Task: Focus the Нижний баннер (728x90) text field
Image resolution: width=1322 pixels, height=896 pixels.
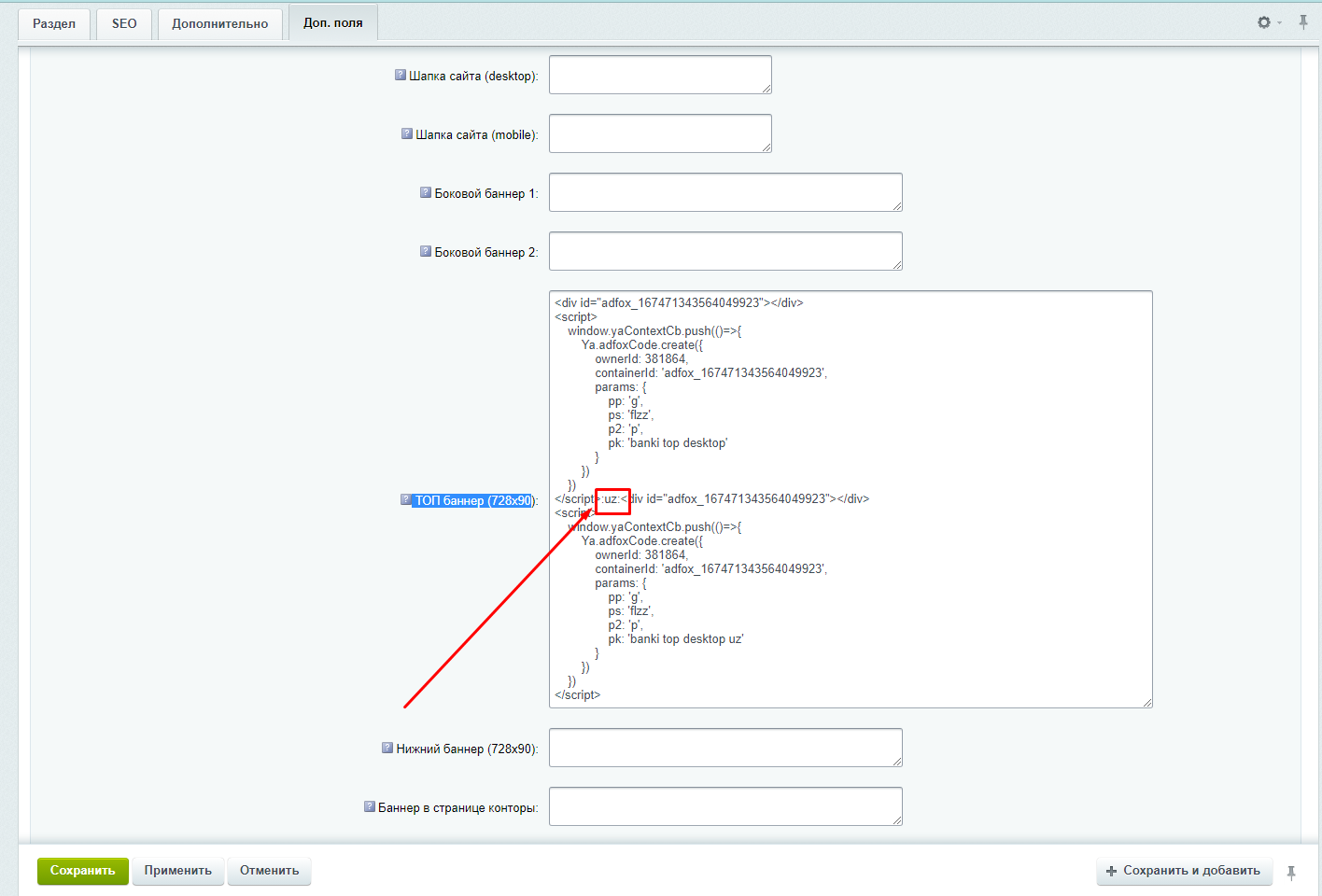Action: coord(725,748)
